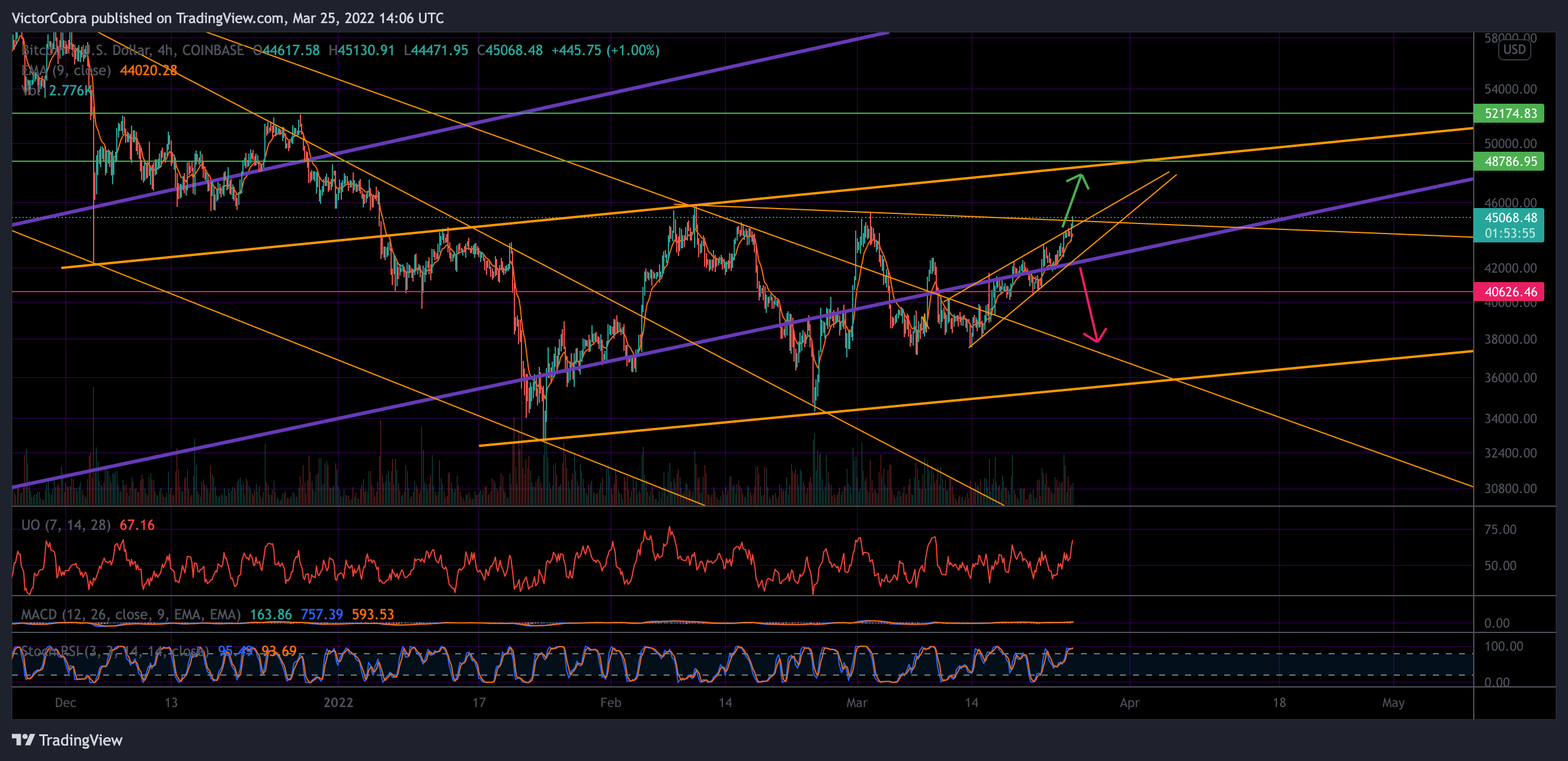Click the VictorCobra published header text

coord(228,18)
